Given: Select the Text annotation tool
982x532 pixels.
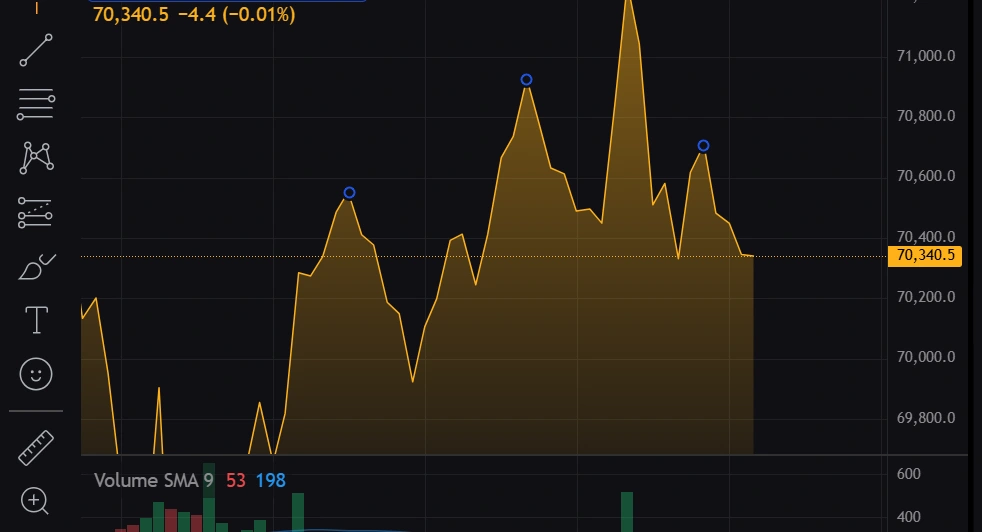Looking at the screenshot, I should [37, 320].
